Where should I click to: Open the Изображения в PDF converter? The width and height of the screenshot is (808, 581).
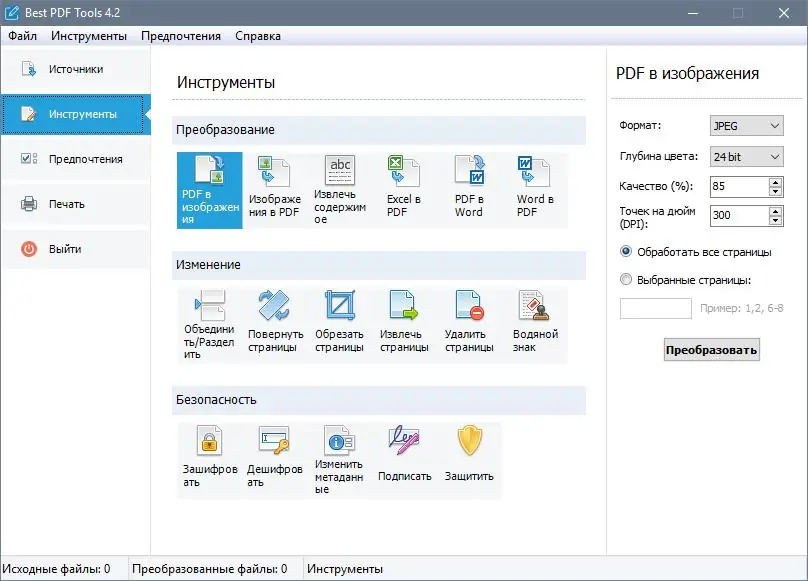273,188
